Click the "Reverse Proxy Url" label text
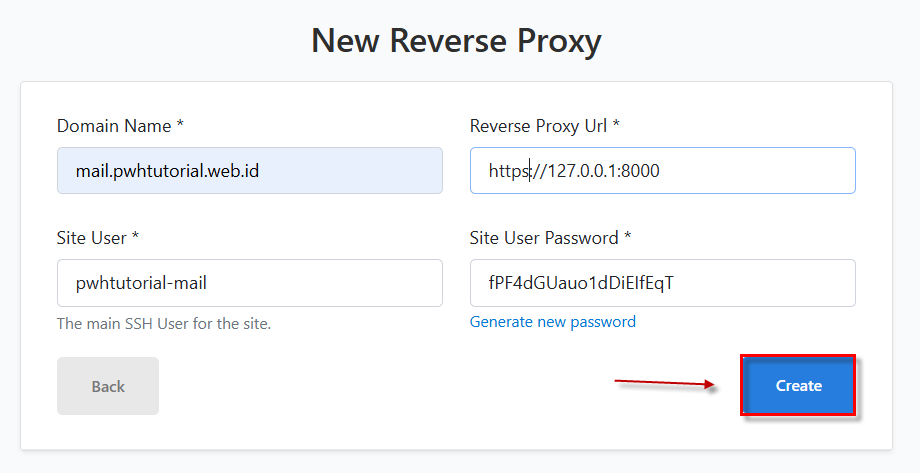This screenshot has width=920, height=473. click(x=538, y=126)
